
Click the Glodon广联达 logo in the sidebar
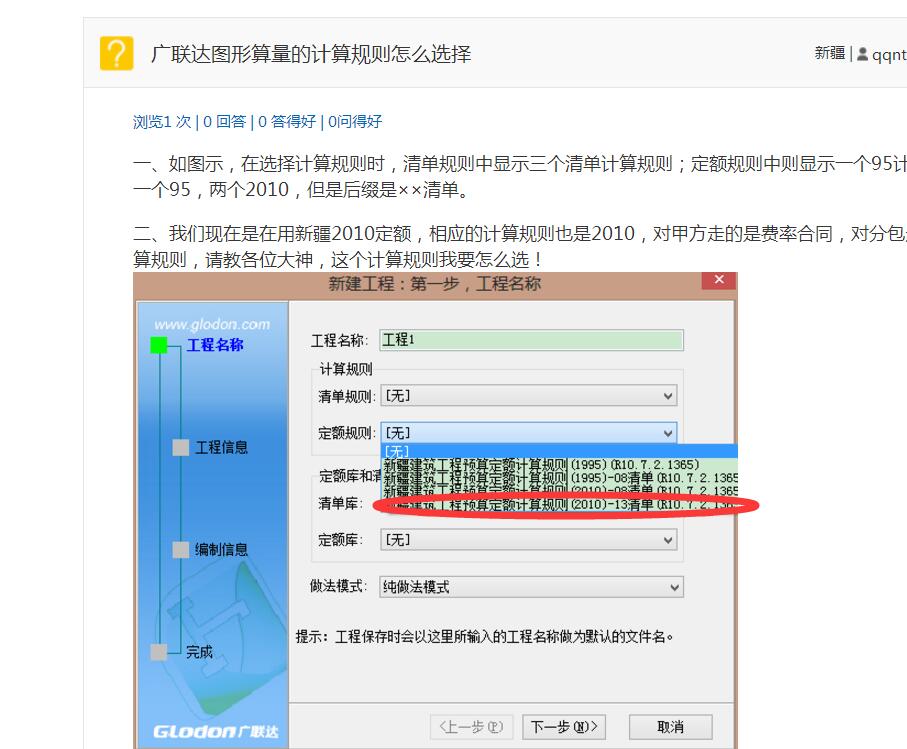click(216, 732)
